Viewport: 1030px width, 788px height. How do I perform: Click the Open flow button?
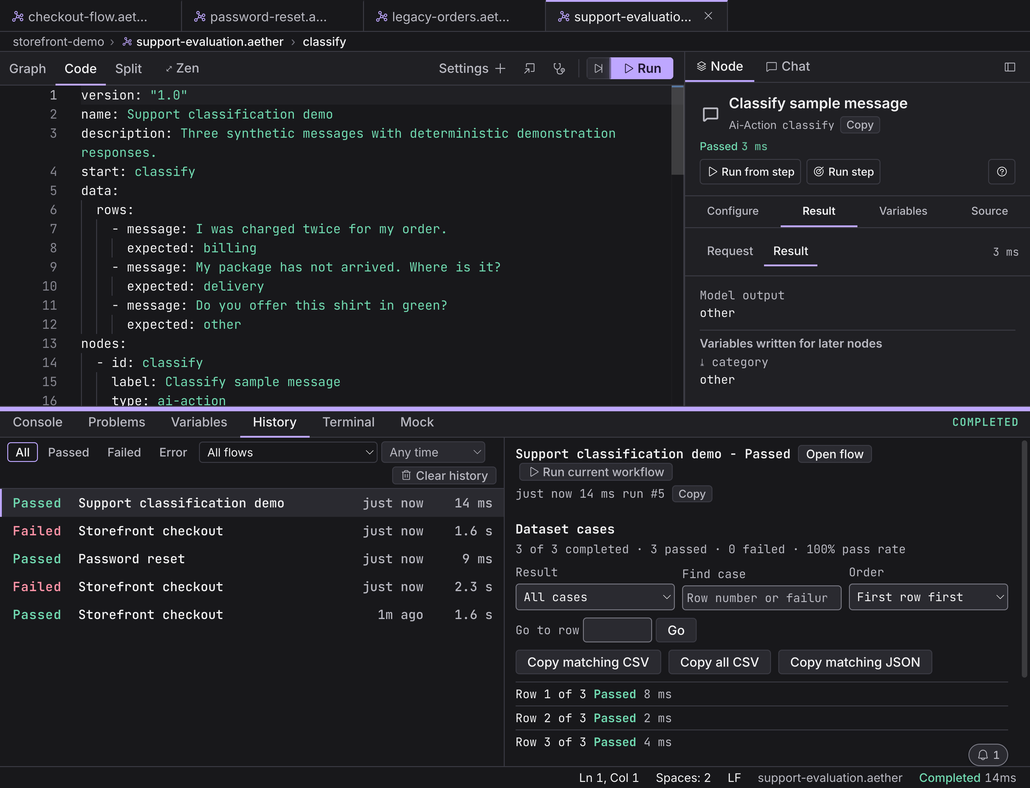pos(834,454)
